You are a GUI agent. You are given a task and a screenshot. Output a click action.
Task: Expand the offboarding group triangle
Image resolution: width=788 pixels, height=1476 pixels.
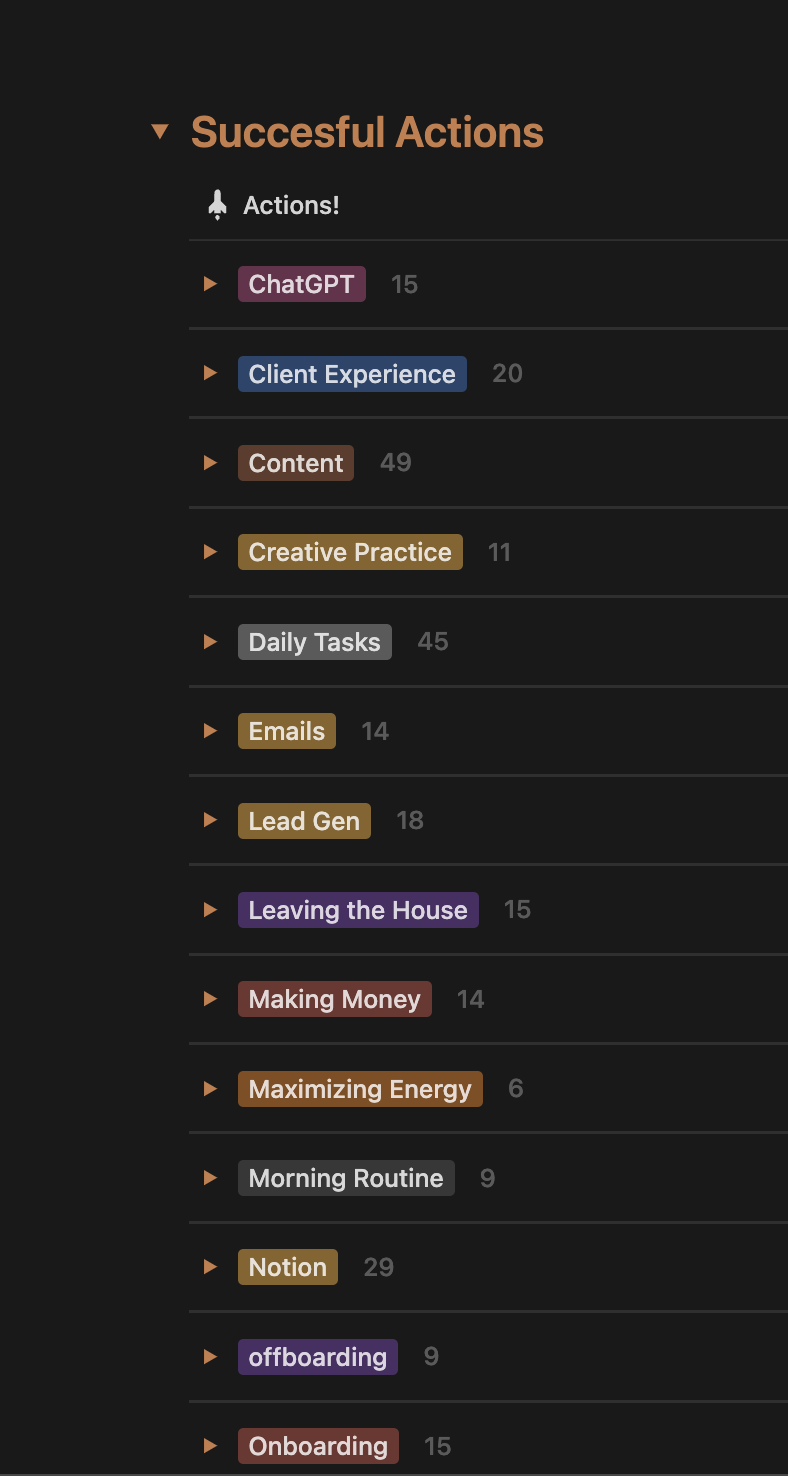tap(210, 1357)
